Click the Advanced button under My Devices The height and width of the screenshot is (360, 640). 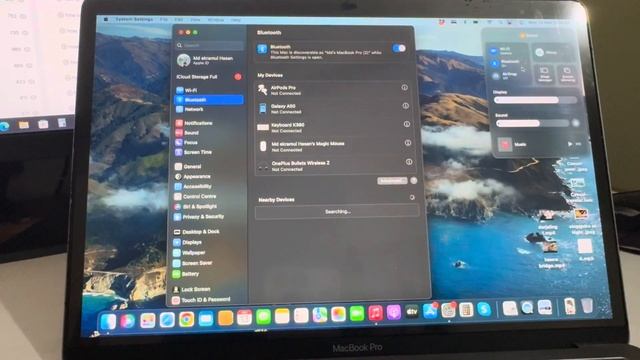392,180
